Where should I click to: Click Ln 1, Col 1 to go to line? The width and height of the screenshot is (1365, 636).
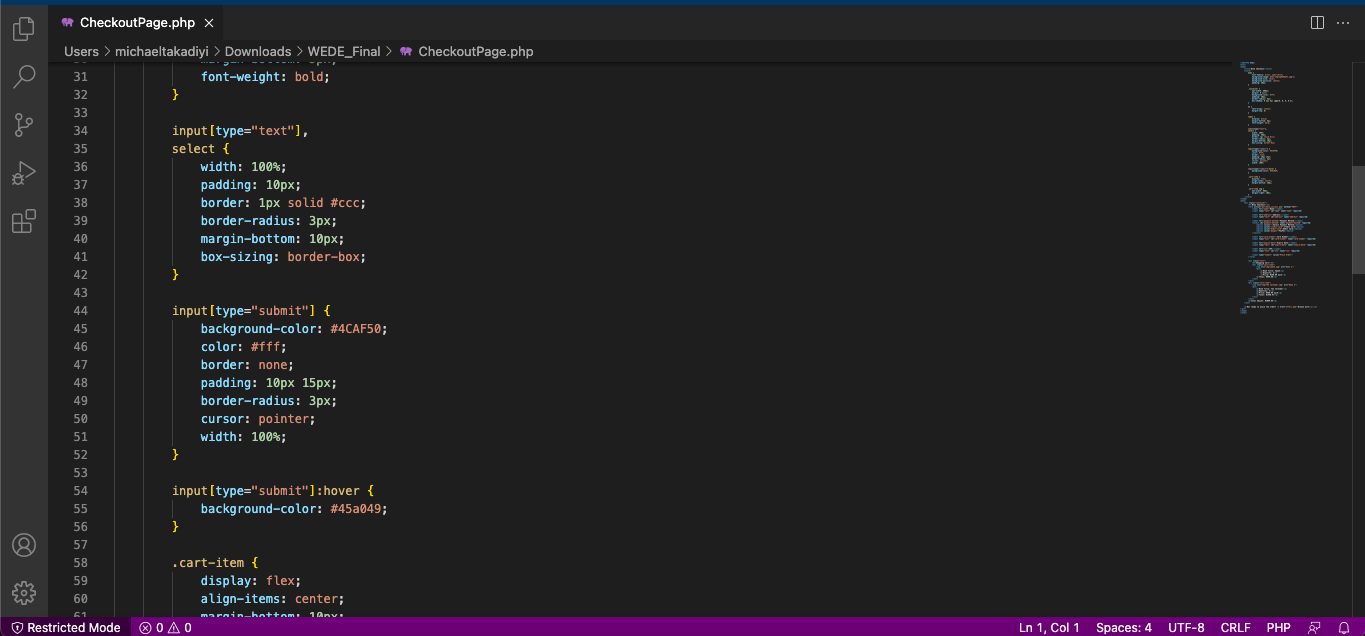coord(1049,627)
